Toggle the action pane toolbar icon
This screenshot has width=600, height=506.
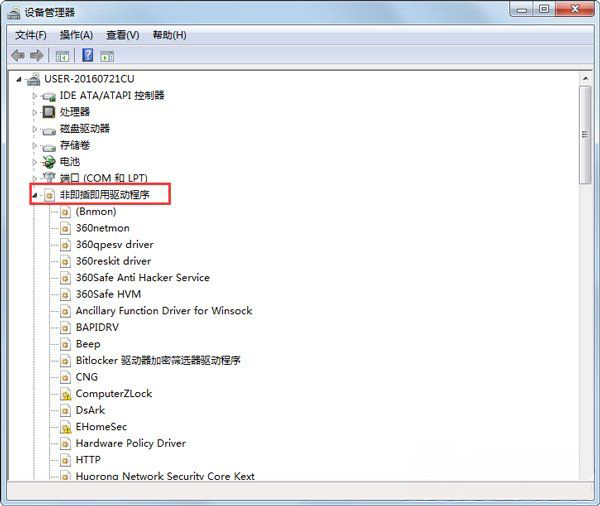tap(107, 56)
